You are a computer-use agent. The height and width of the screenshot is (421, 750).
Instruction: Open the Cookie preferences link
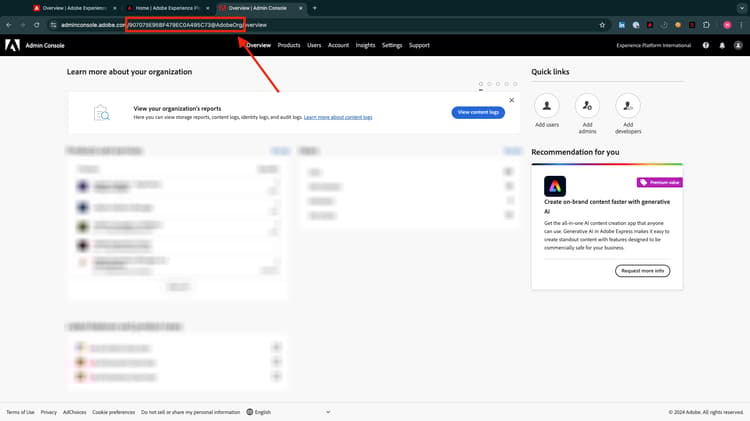(x=113, y=412)
